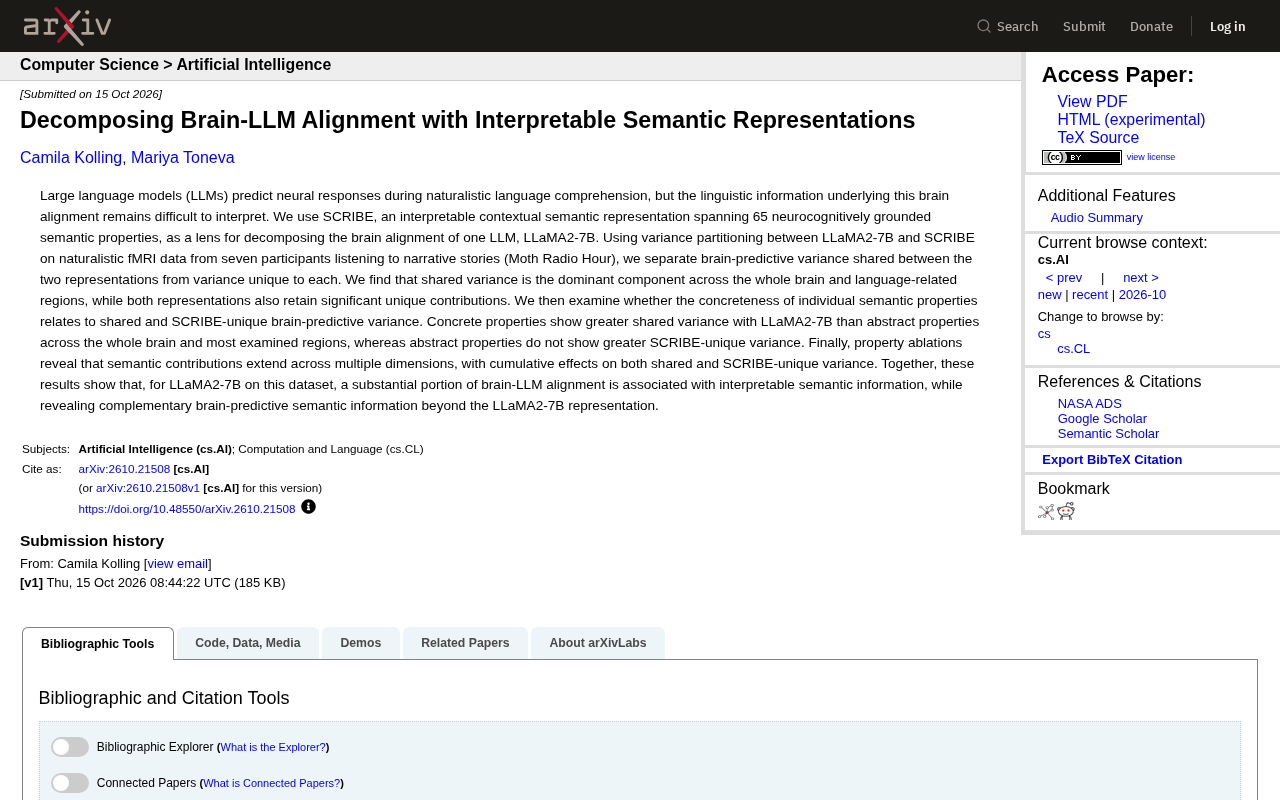Select the Related Papers tab
The height and width of the screenshot is (800, 1280).
point(465,643)
